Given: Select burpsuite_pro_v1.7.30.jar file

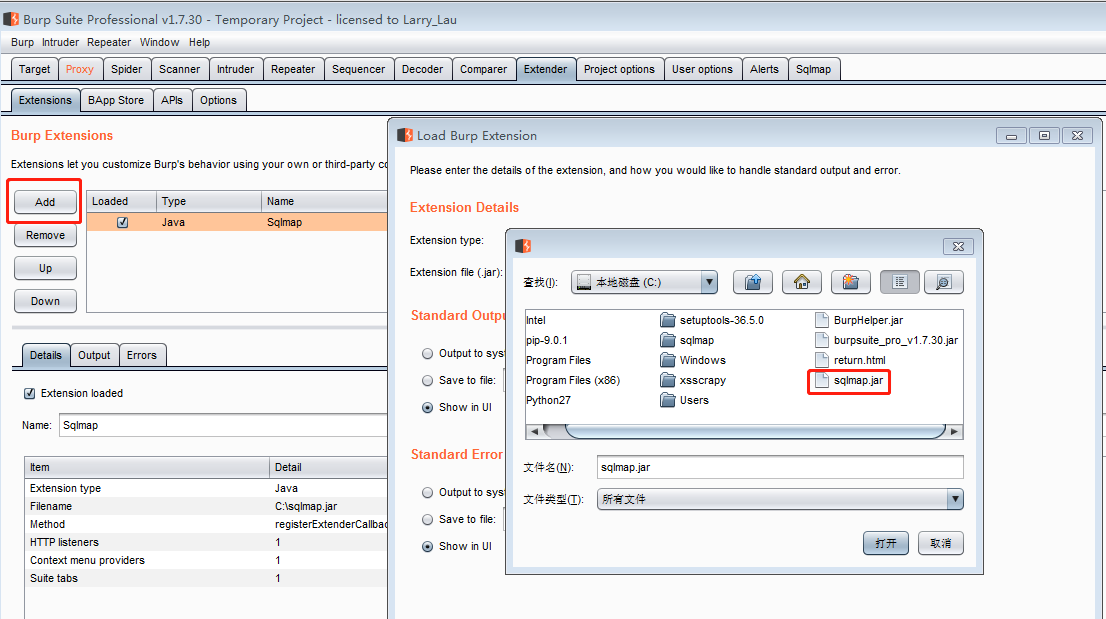Looking at the screenshot, I should [x=887, y=341].
